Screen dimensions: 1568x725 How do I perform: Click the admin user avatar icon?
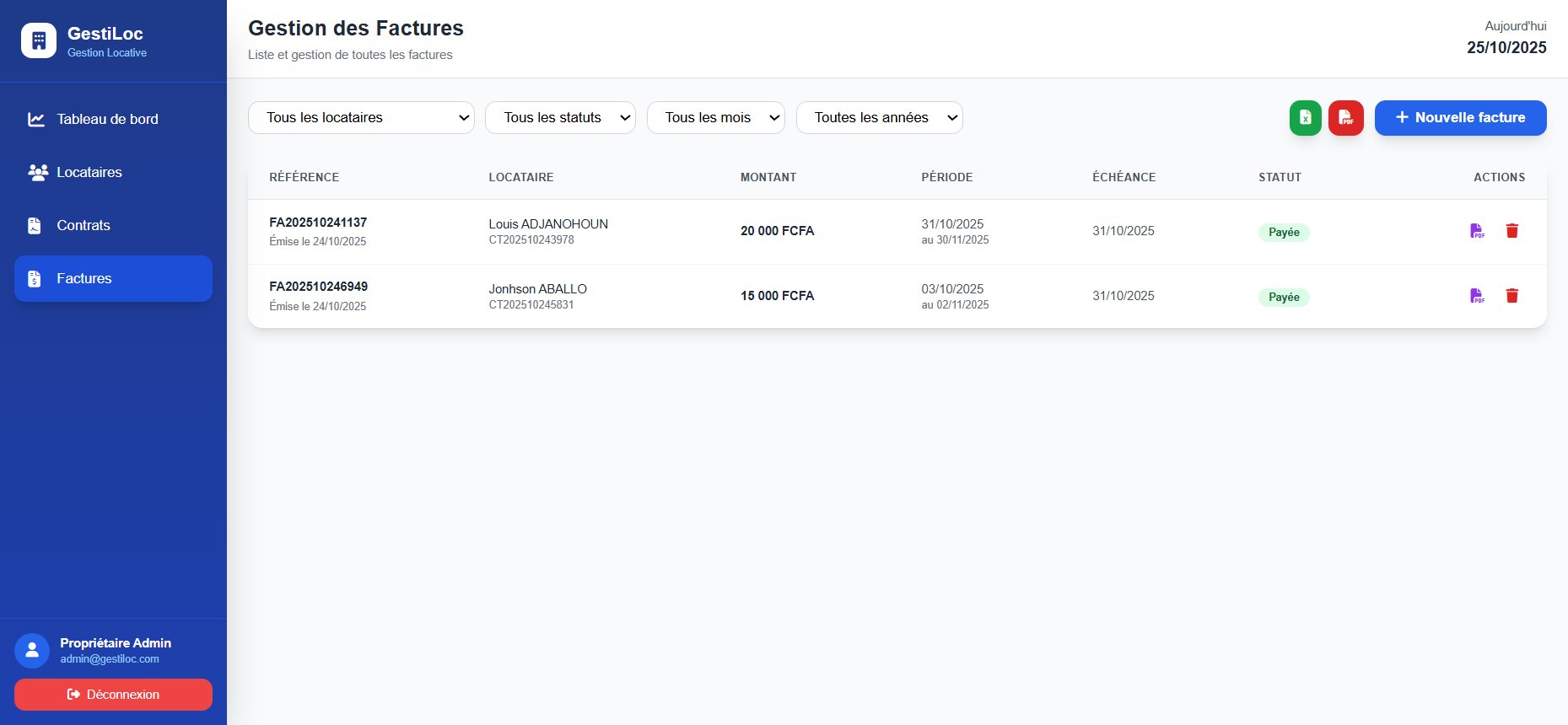click(x=32, y=650)
